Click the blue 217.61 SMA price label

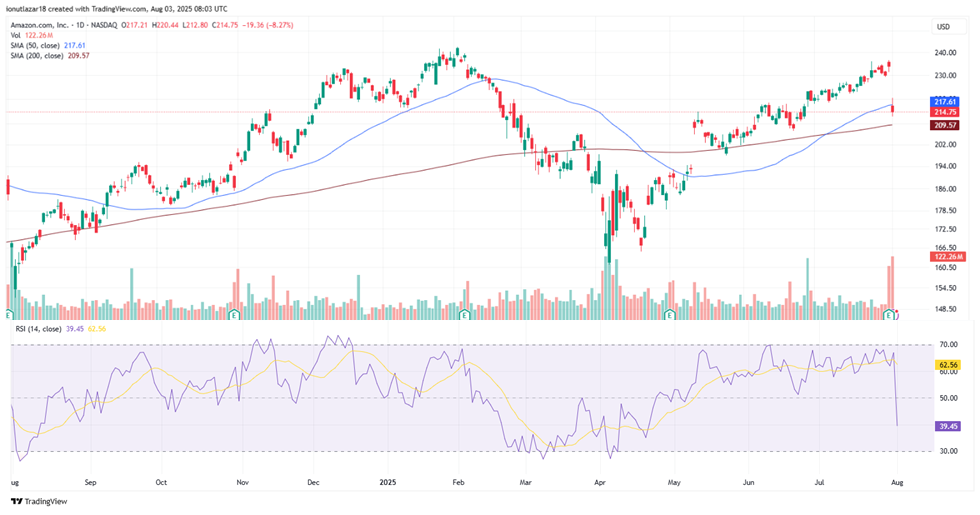[945, 102]
